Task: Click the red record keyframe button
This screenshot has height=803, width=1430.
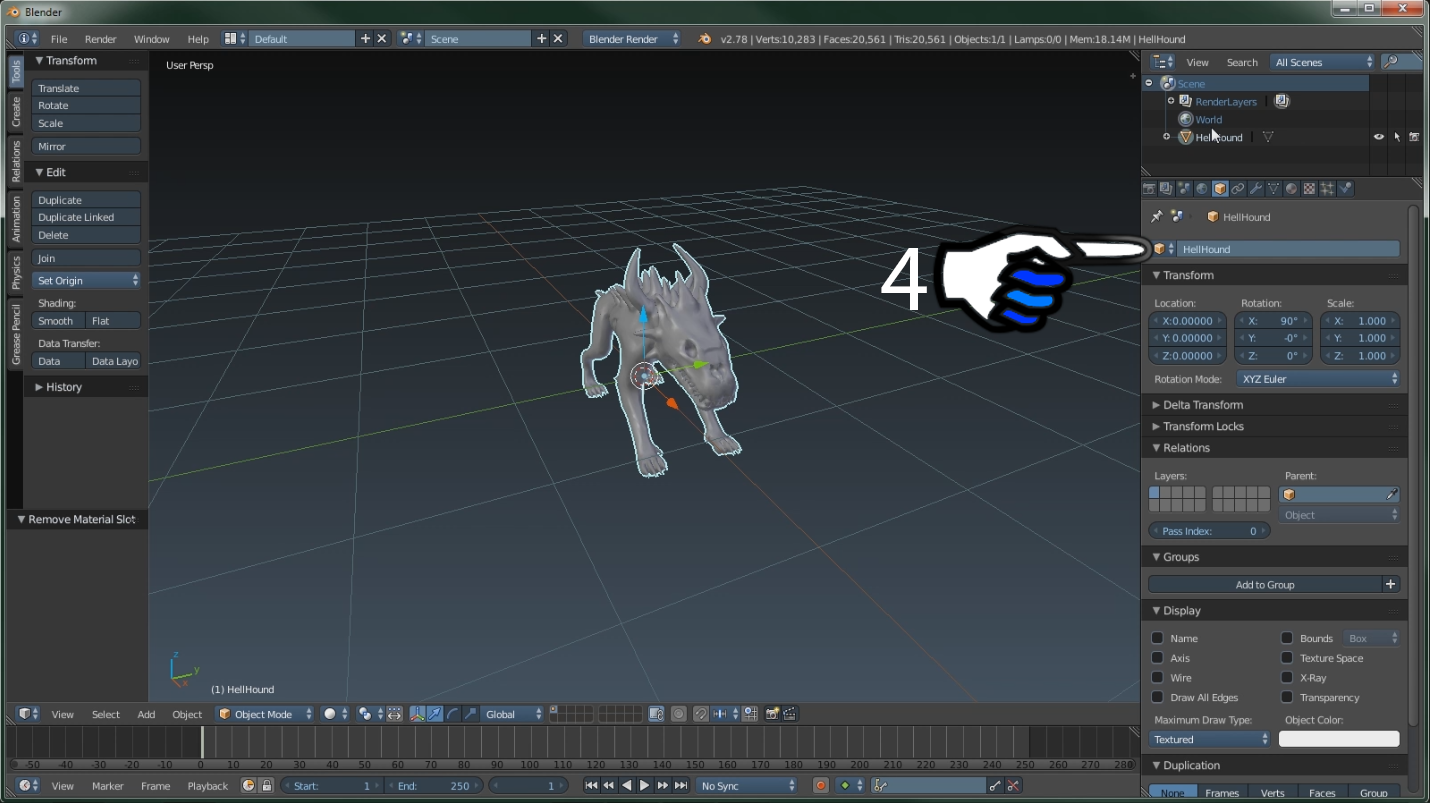Action: point(821,786)
